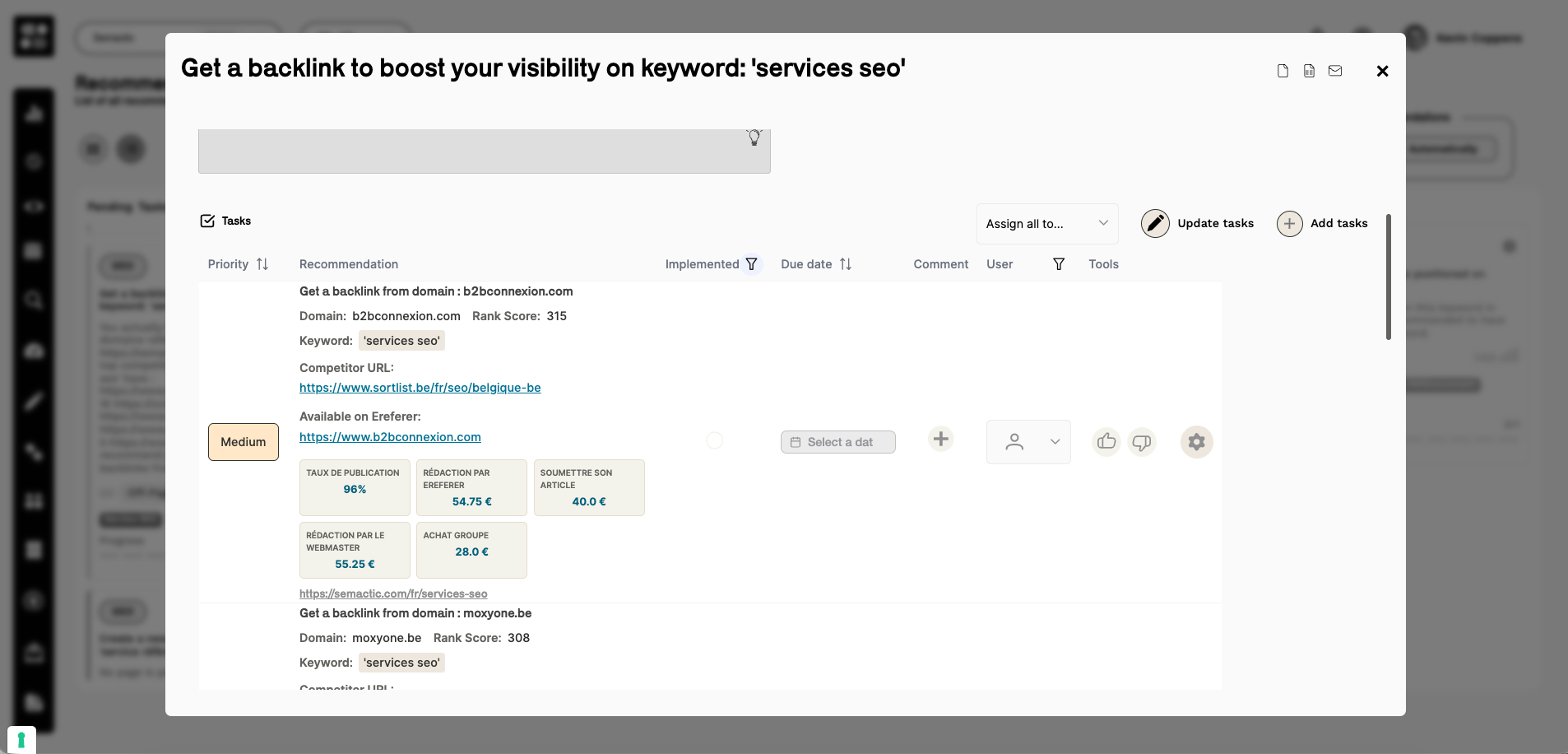Image resolution: width=1568 pixels, height=754 pixels.
Task: Click the lightbulb icon in the text box
Action: point(754,137)
